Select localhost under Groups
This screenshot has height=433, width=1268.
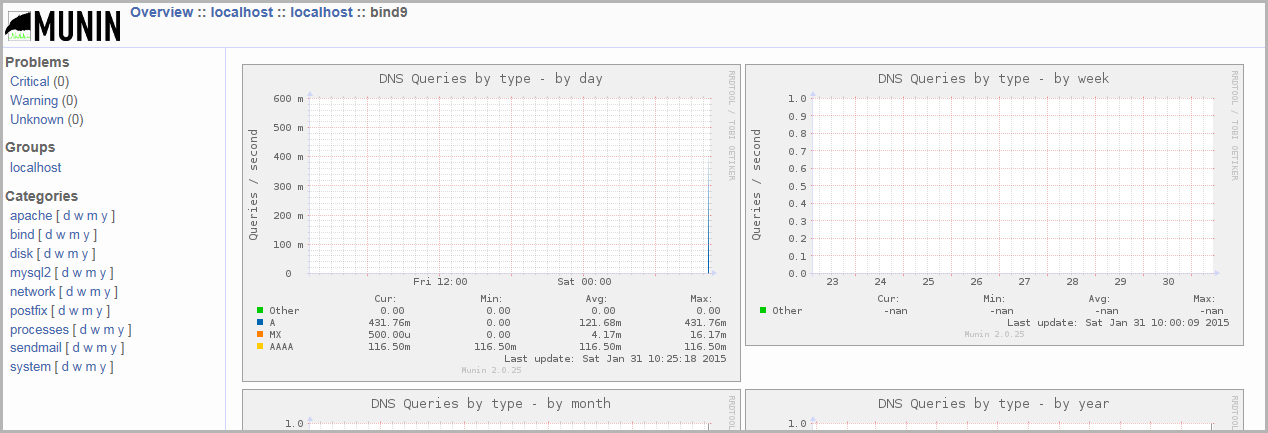coord(35,168)
